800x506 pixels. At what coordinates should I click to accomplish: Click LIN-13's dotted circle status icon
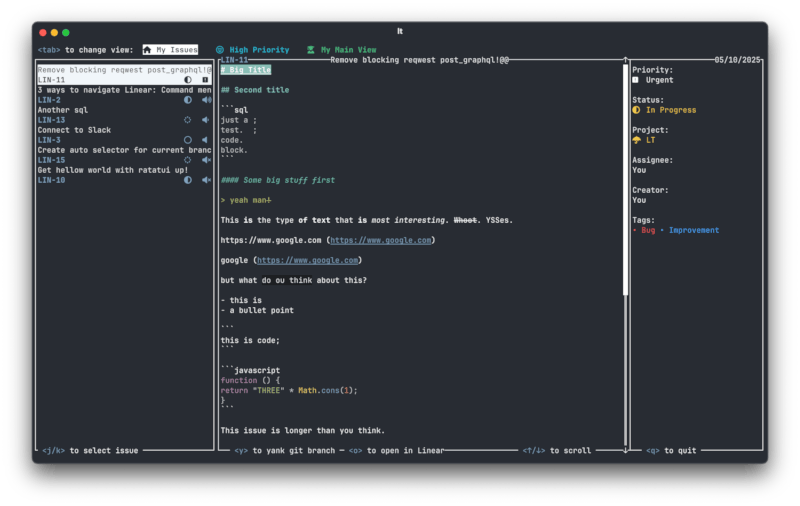click(188, 120)
